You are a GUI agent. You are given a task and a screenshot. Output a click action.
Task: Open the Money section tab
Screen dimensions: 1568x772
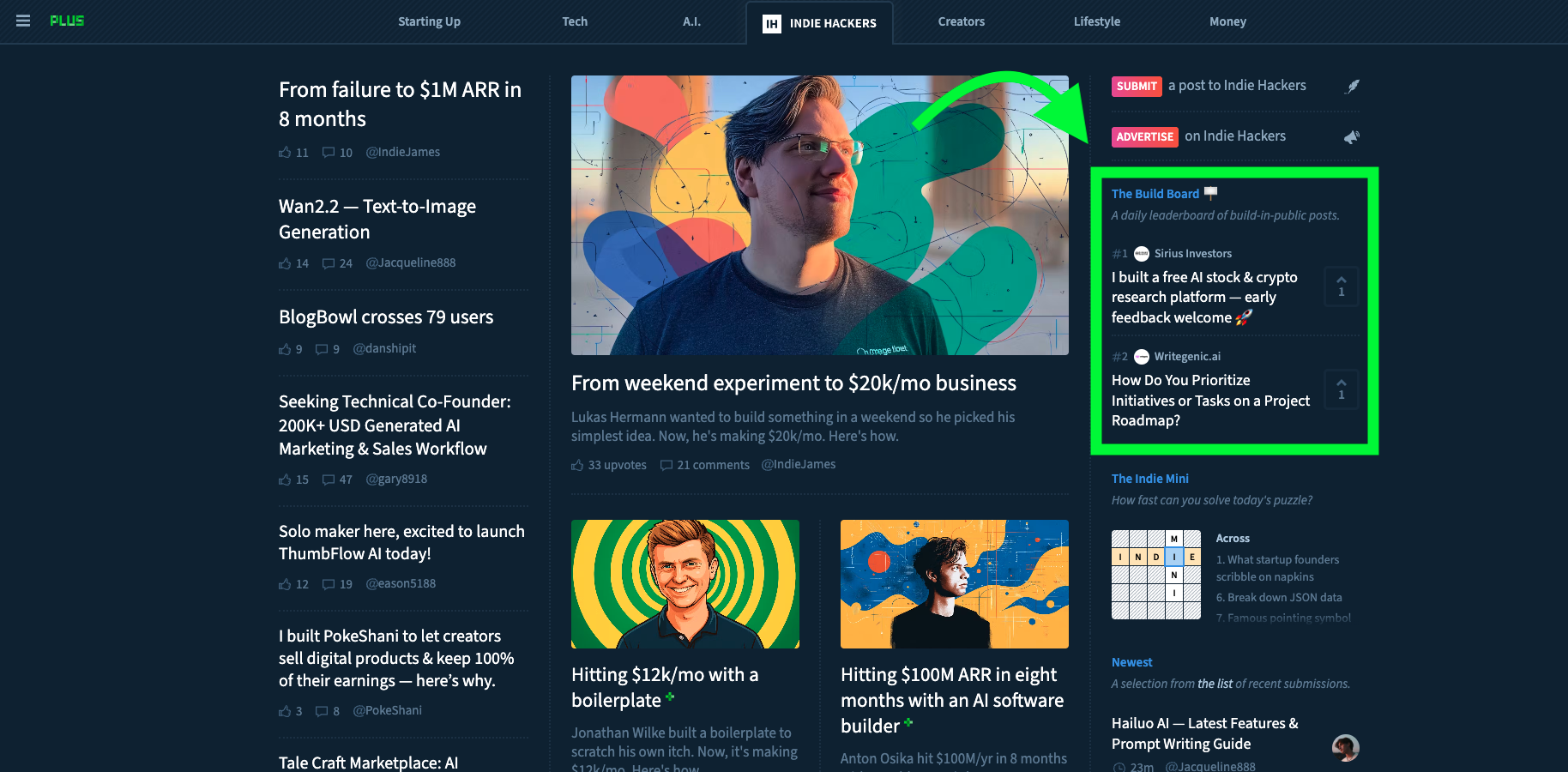pyautogui.click(x=1227, y=21)
